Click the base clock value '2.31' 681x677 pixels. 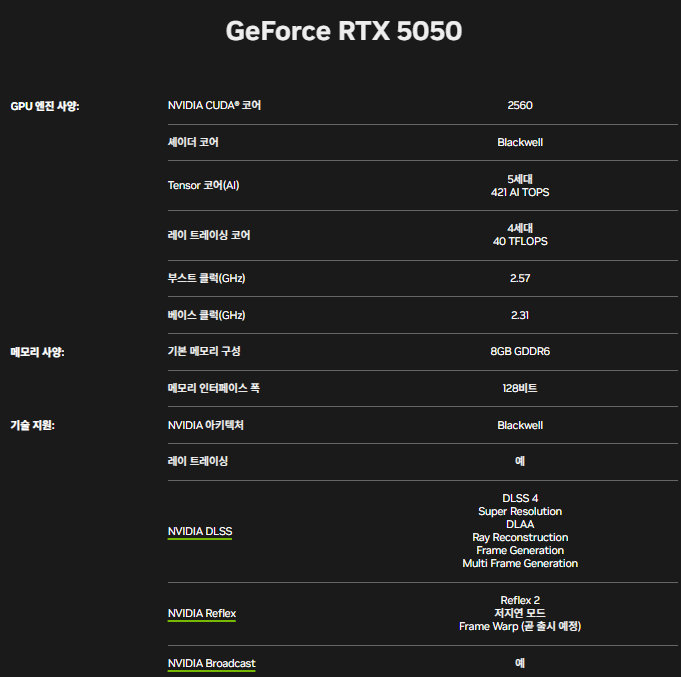(x=520, y=315)
